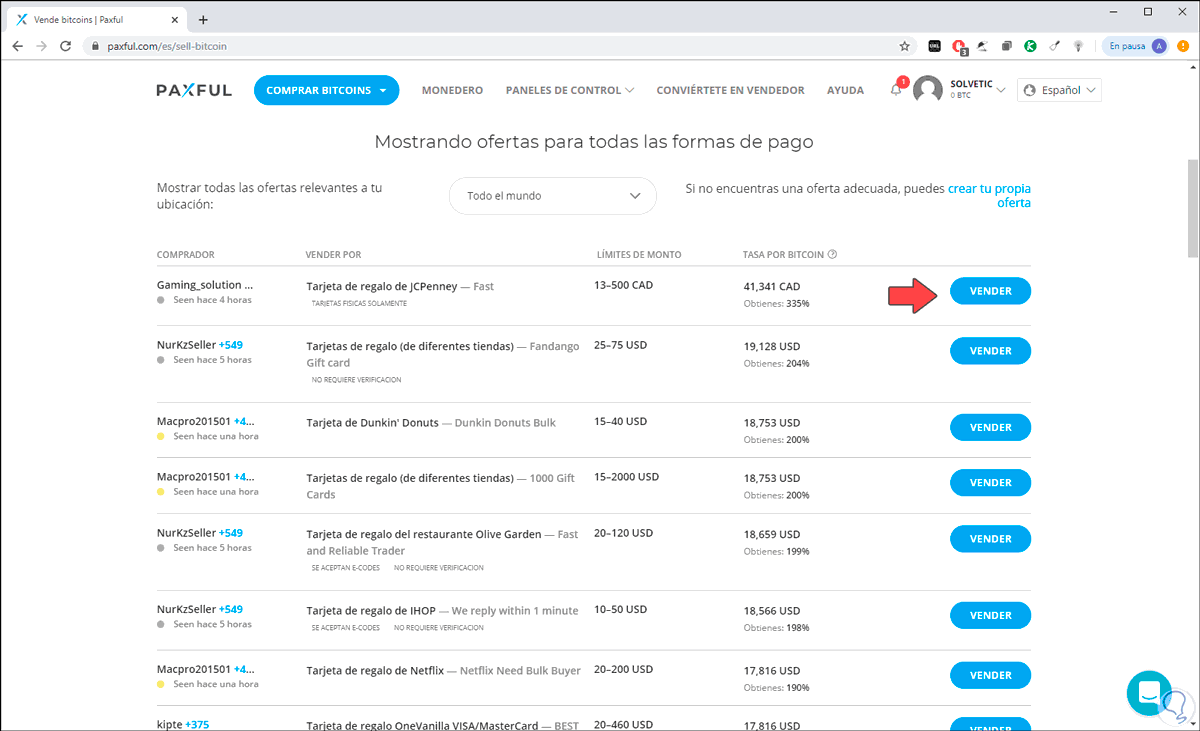This screenshot has height=731, width=1200.
Task: Click Vender for the Fandango Gift card offer
Action: (x=990, y=351)
